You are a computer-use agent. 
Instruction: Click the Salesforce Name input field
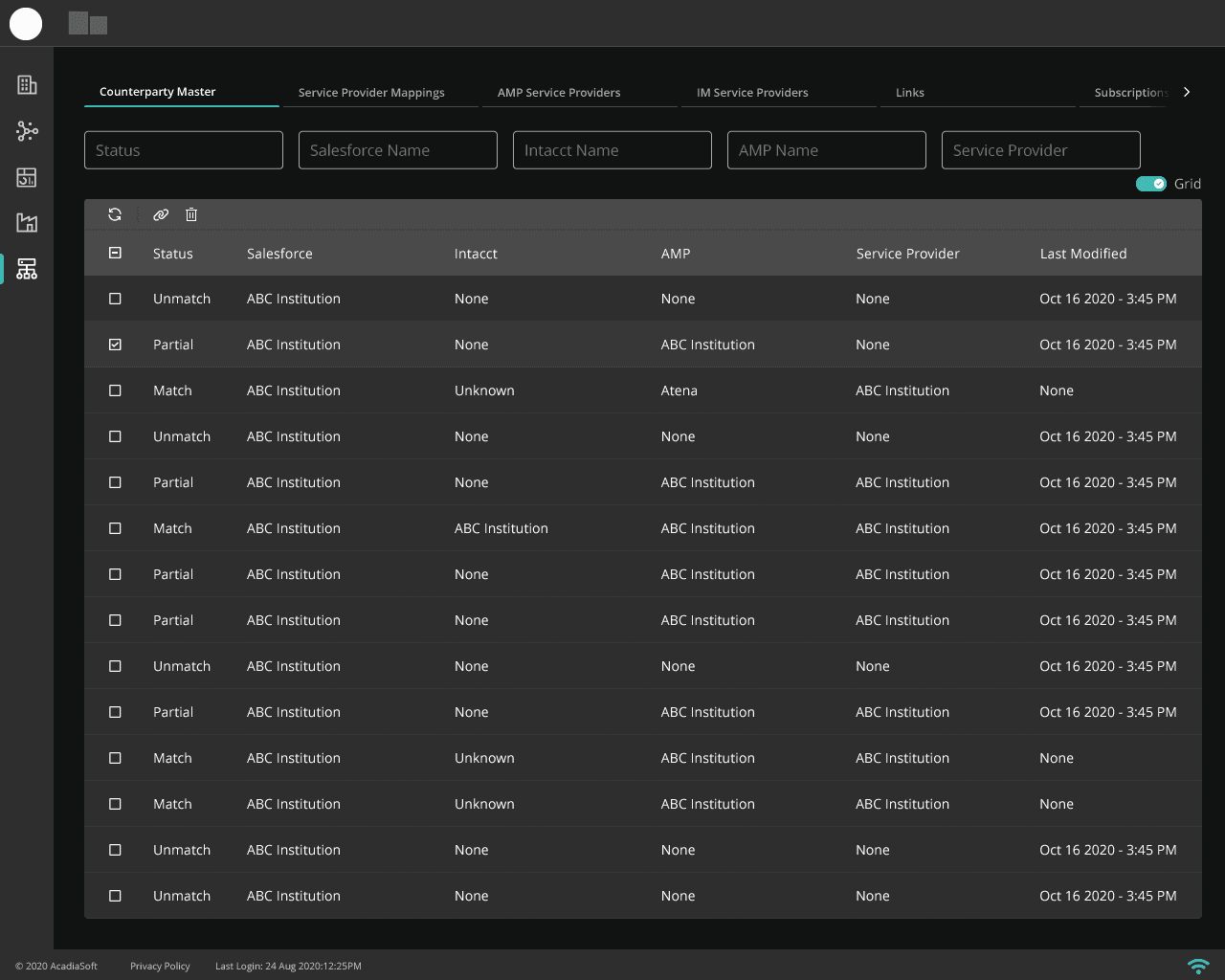click(397, 150)
